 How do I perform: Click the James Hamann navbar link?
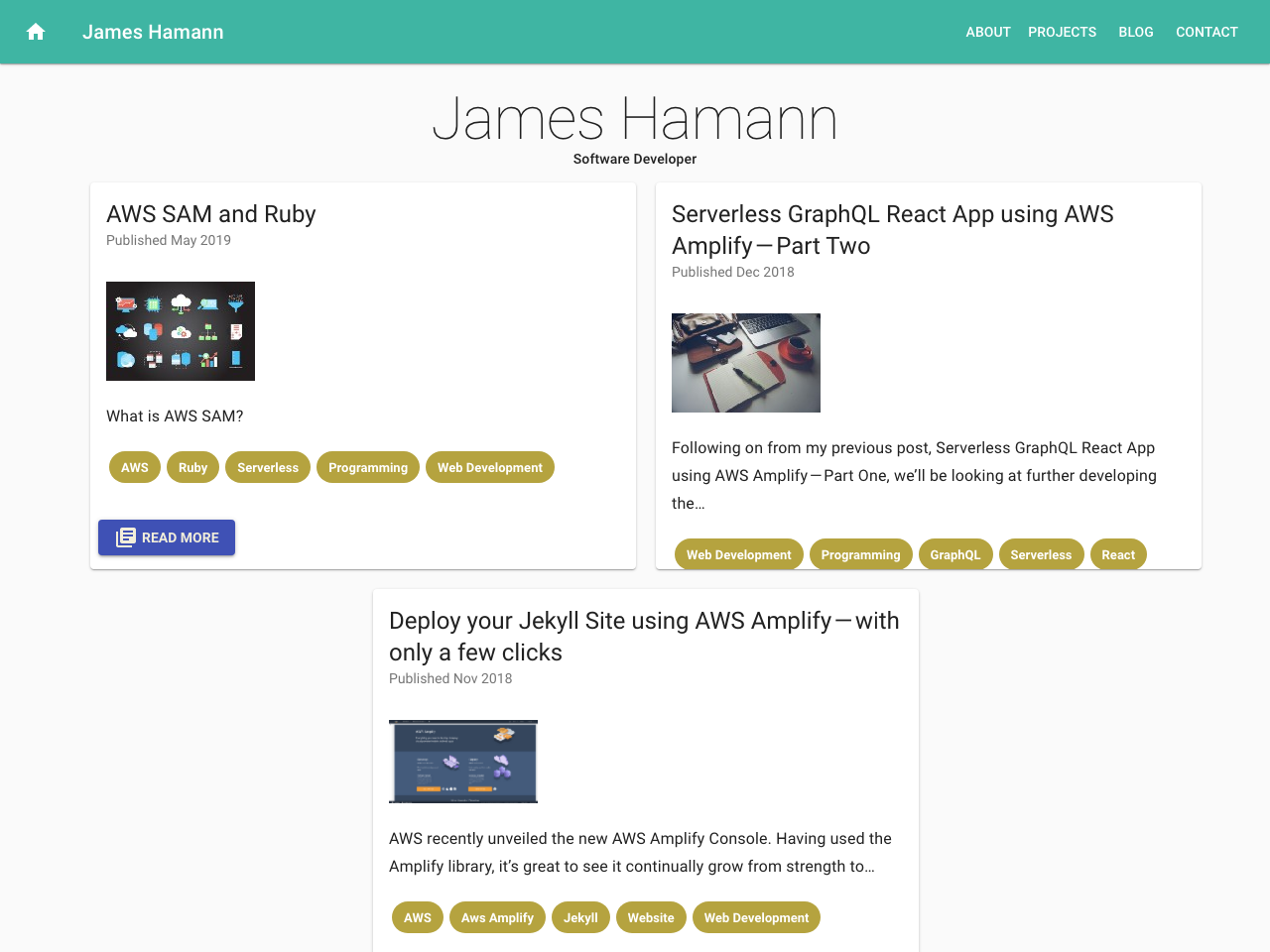(153, 32)
